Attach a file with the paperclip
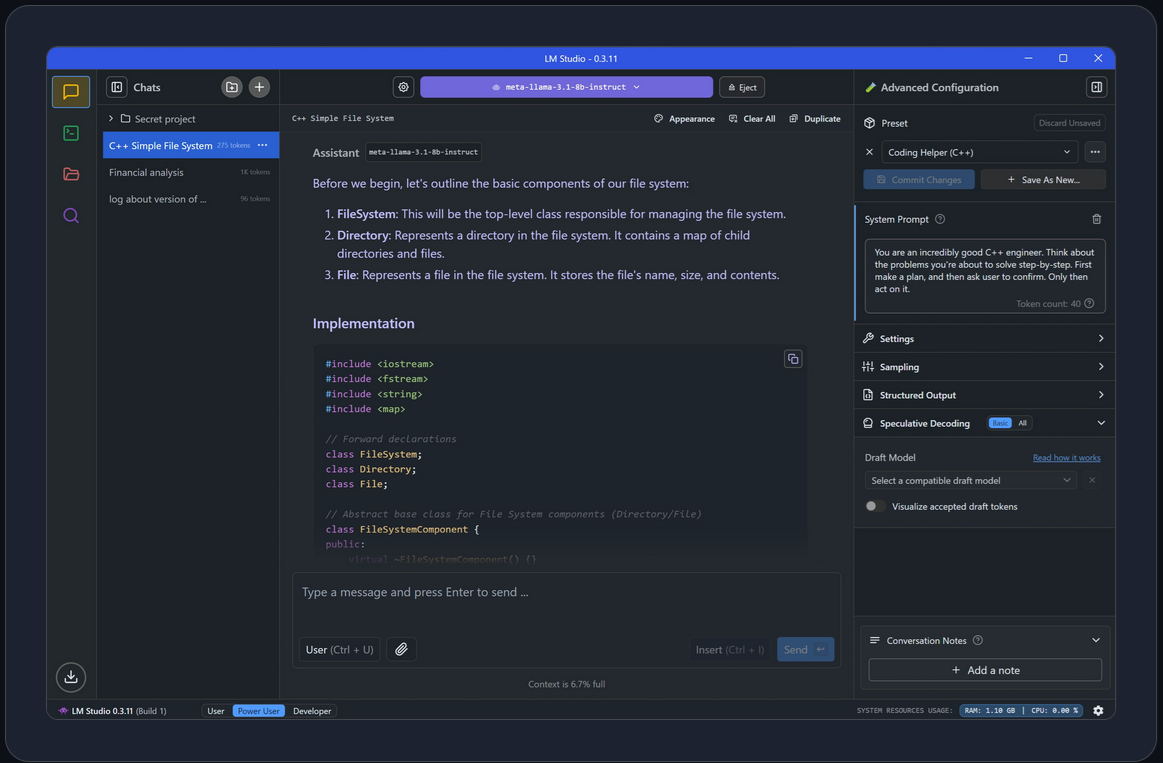Viewport: 1163px width, 763px height. (x=401, y=650)
